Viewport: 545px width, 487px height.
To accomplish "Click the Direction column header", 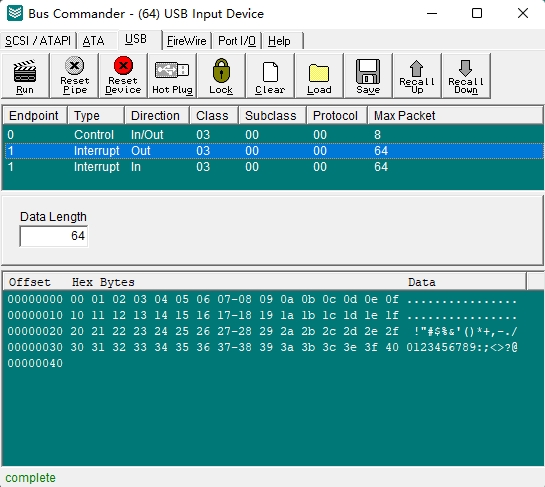I will (x=157, y=115).
